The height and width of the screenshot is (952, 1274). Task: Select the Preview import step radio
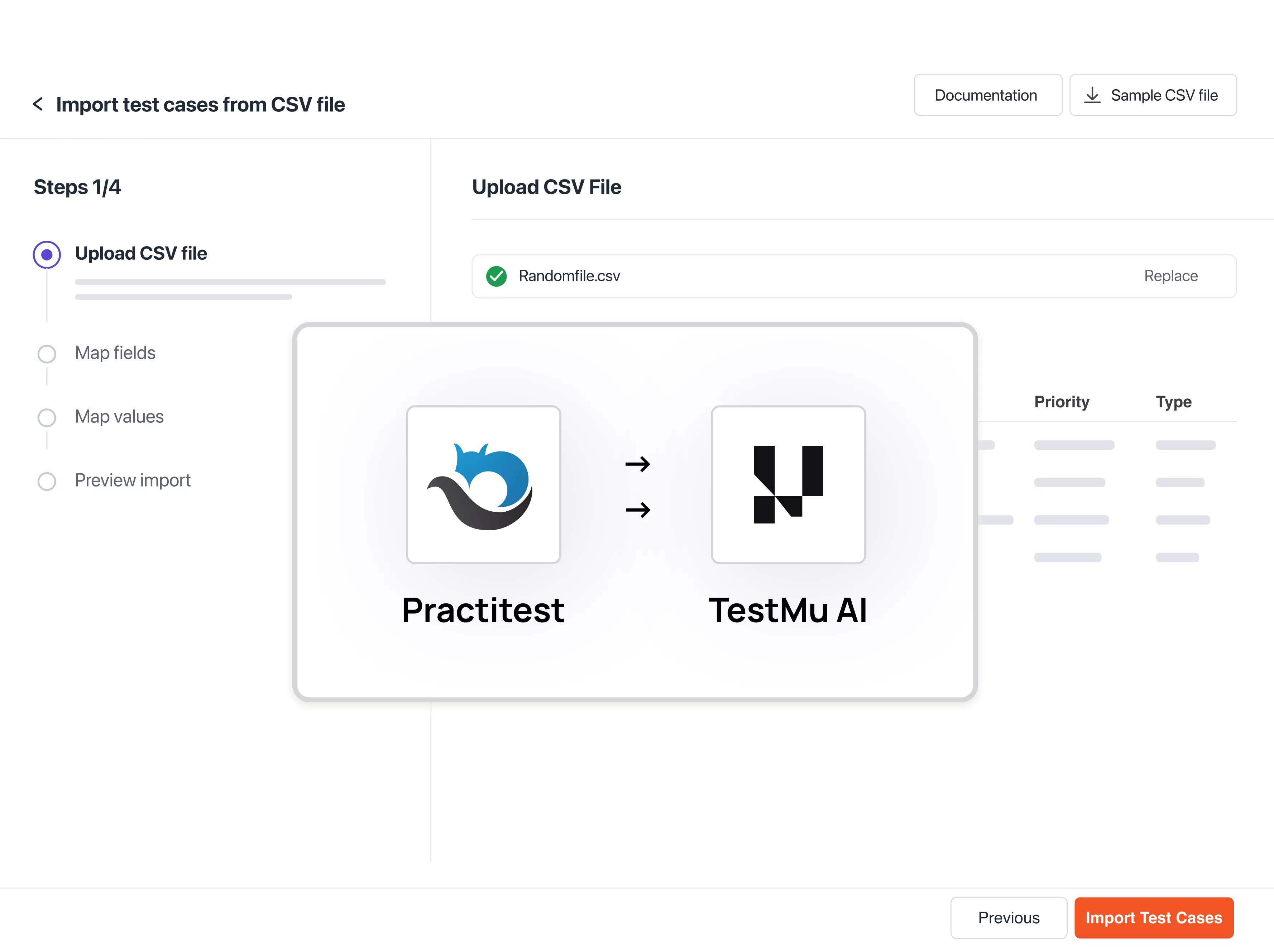47,482
